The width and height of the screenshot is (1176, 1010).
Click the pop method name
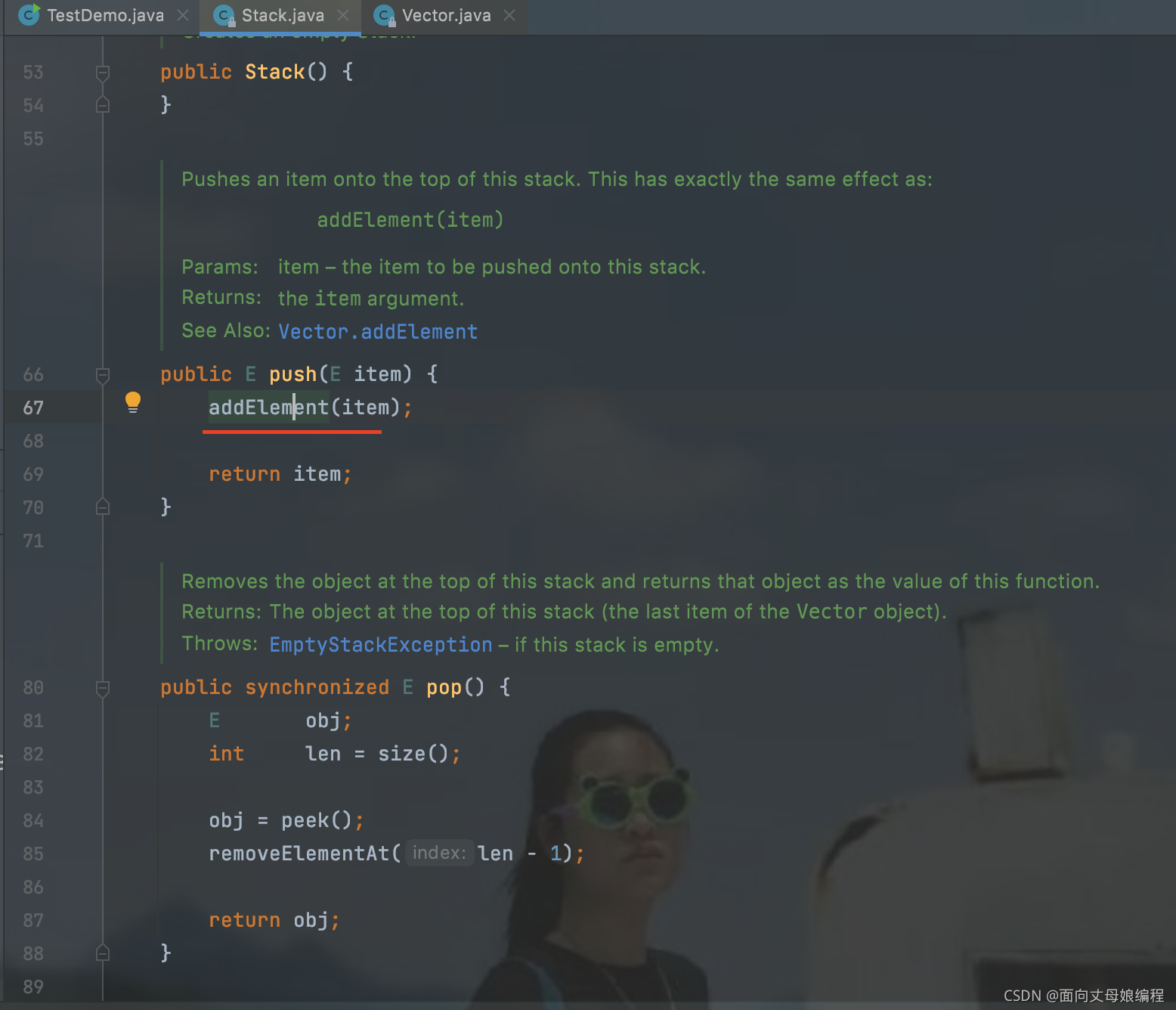pyautogui.click(x=444, y=687)
